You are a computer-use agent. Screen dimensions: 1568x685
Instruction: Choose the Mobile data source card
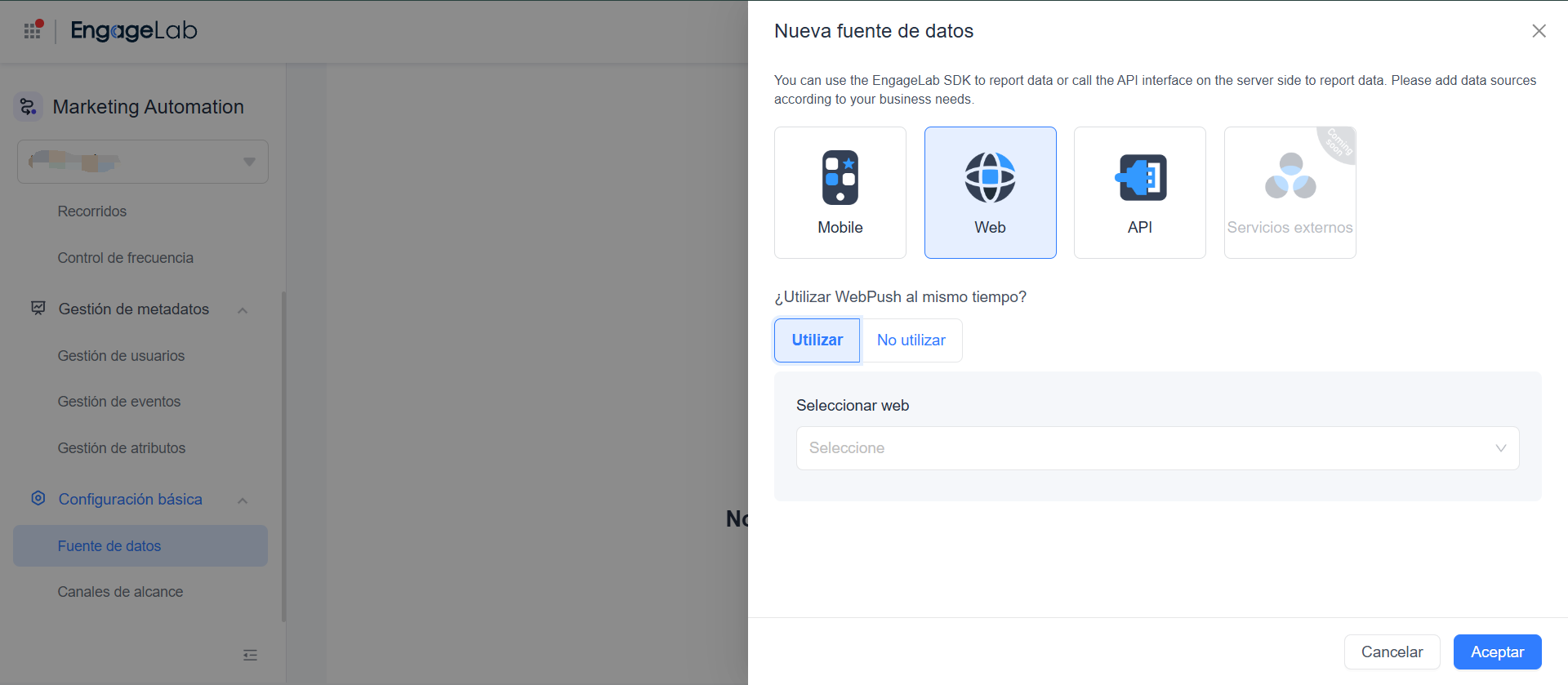[840, 193]
